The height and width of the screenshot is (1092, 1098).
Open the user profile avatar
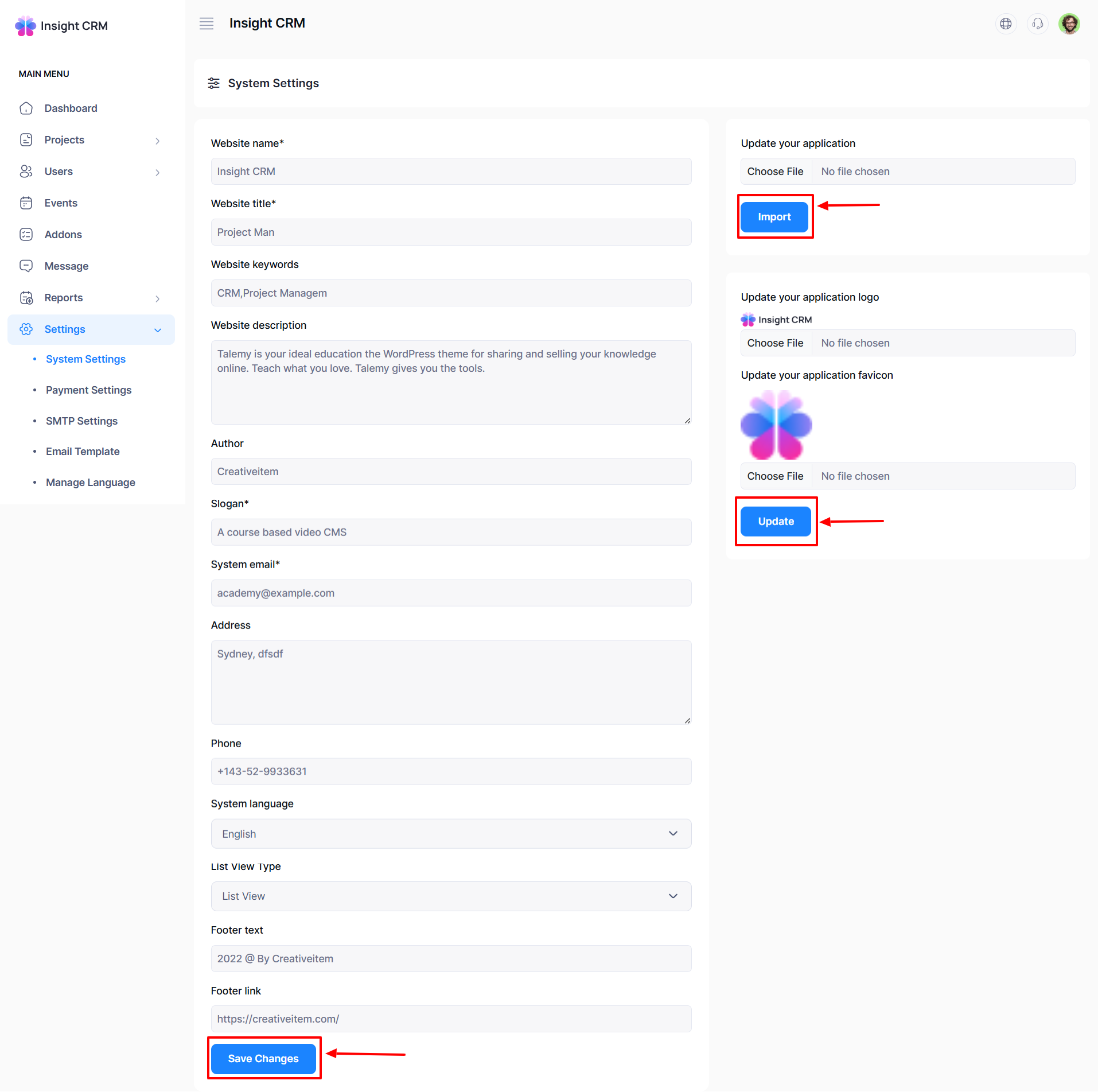click(1069, 24)
